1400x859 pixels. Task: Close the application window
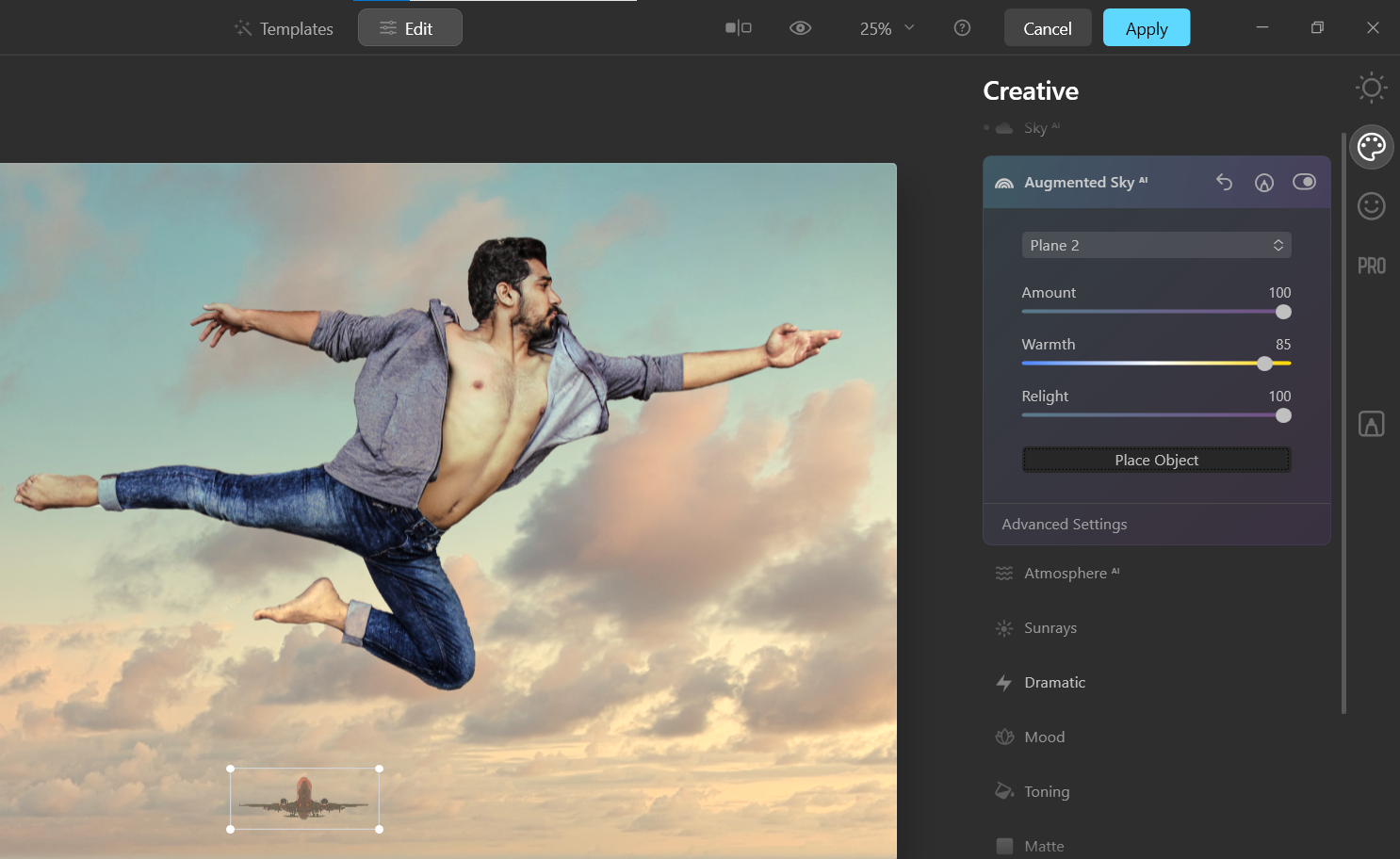(x=1373, y=27)
